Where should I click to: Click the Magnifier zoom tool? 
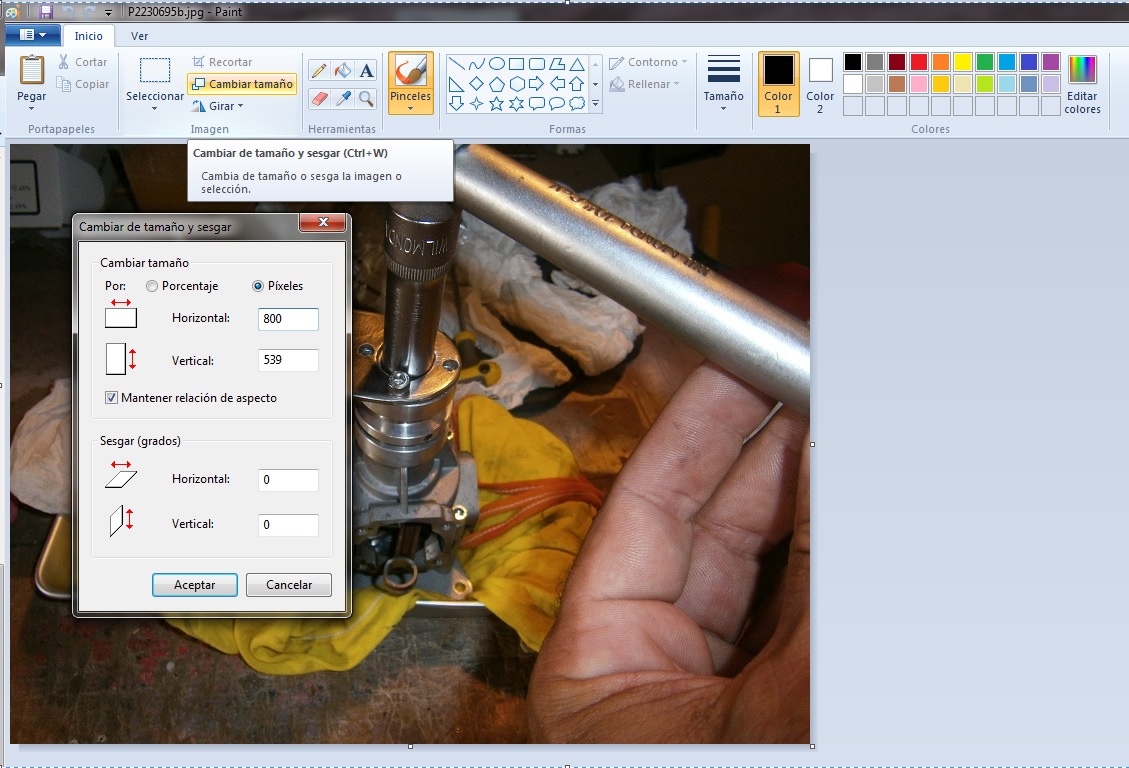point(366,98)
